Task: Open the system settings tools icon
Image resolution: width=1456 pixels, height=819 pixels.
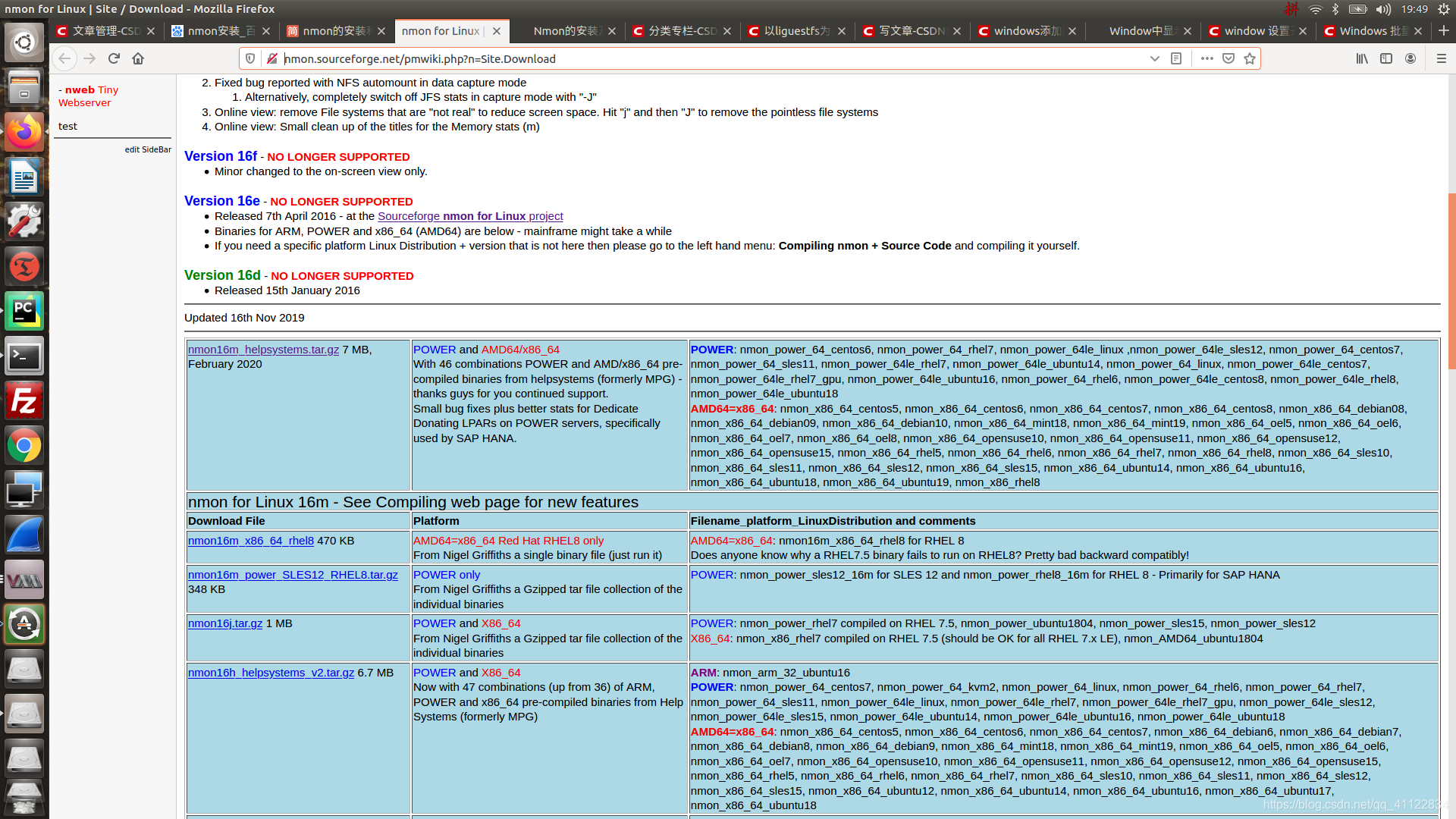Action: (x=24, y=222)
